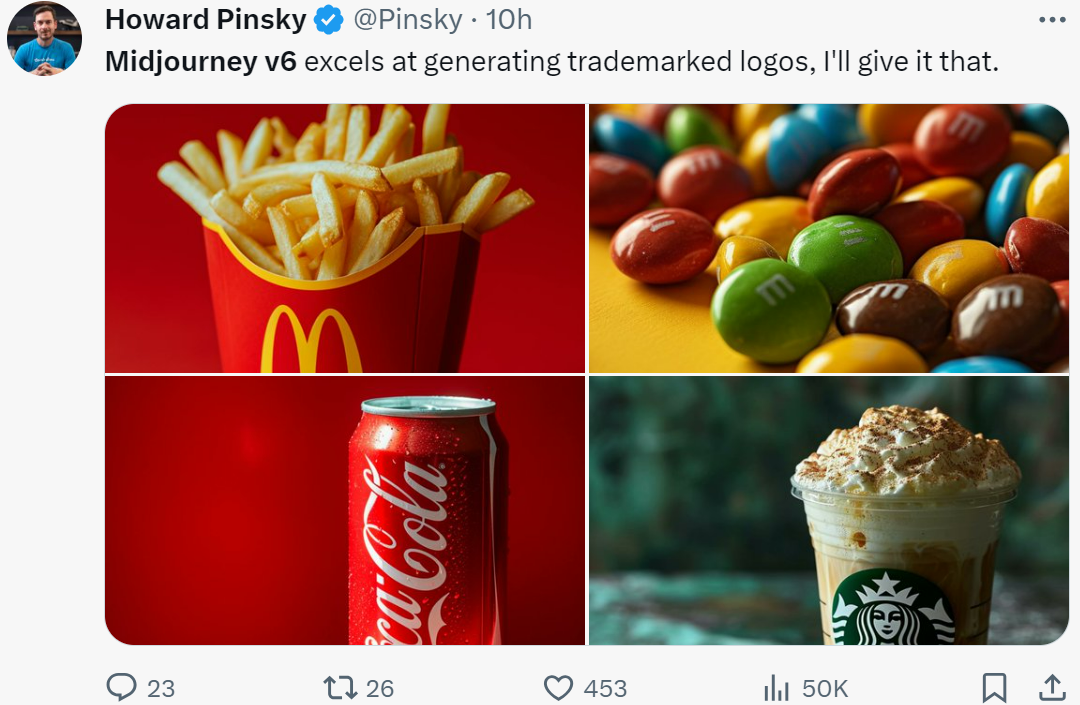1080x705 pixels.
Task: Open the Coca-Cola can image
Action: [344, 510]
